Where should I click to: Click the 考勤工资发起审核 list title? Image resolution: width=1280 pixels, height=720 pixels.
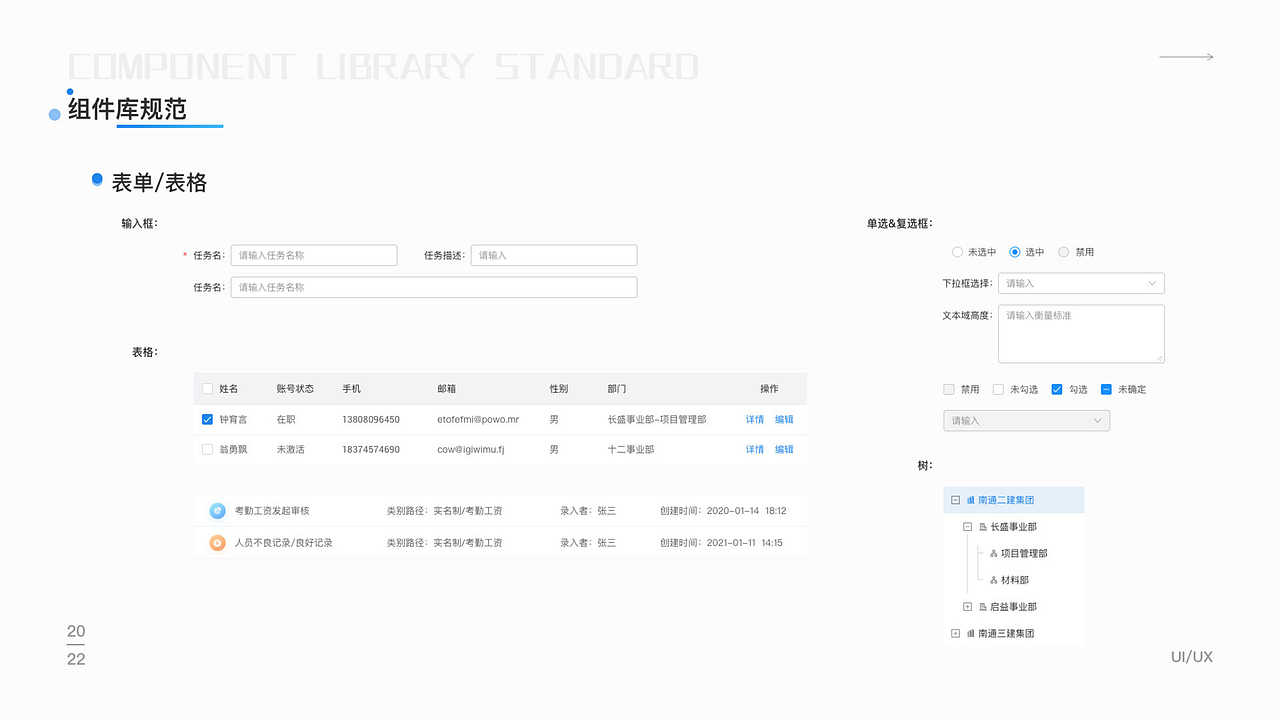(272, 511)
